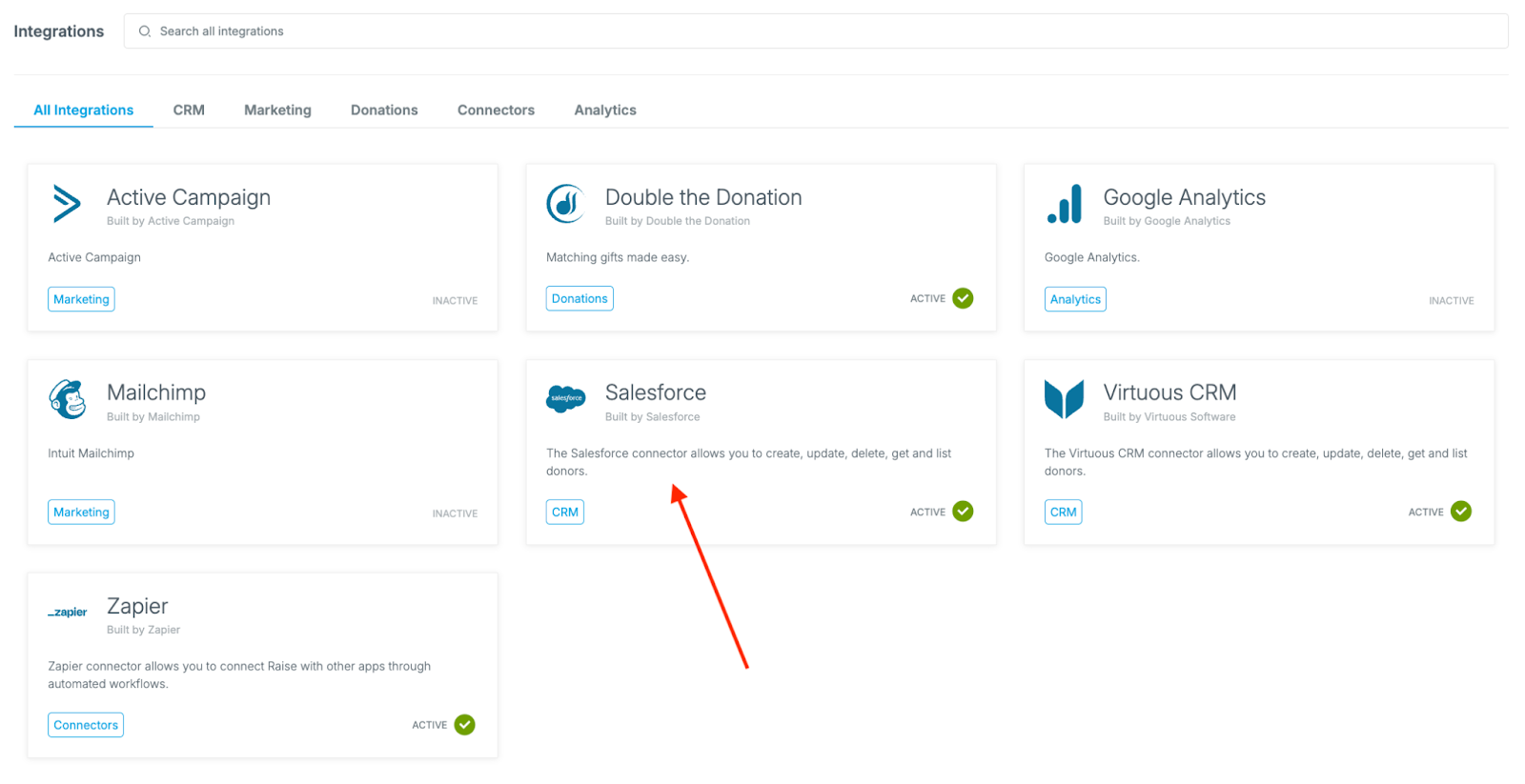
Task: Click ACTIVE label on Virtuous CRM card
Action: pos(1426,513)
